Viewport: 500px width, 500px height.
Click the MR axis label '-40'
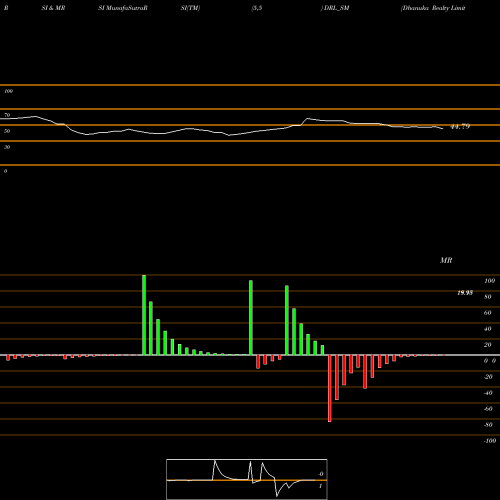(488, 393)
